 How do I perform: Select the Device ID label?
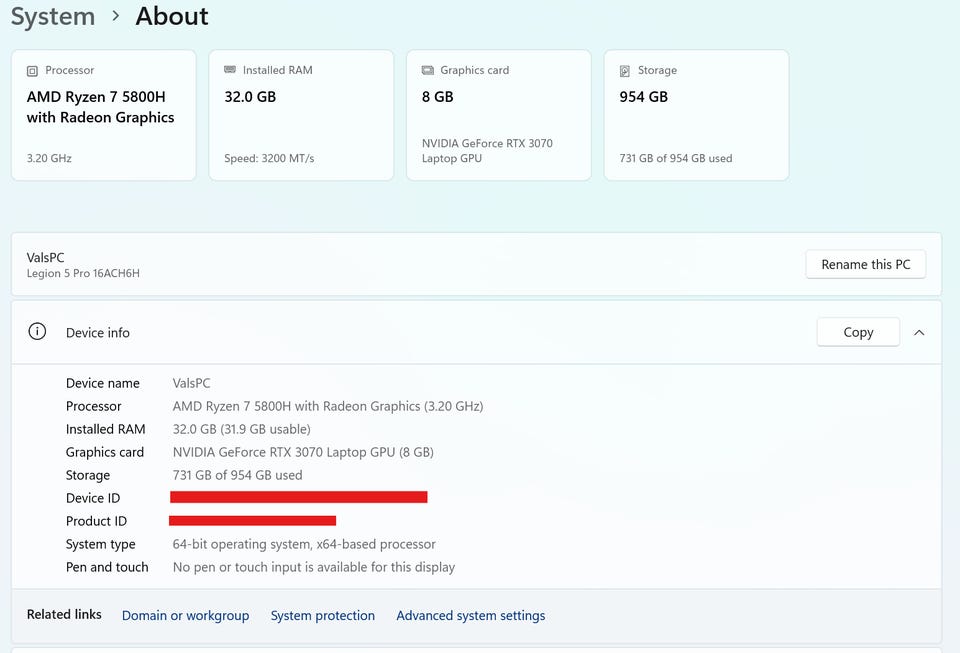point(93,498)
